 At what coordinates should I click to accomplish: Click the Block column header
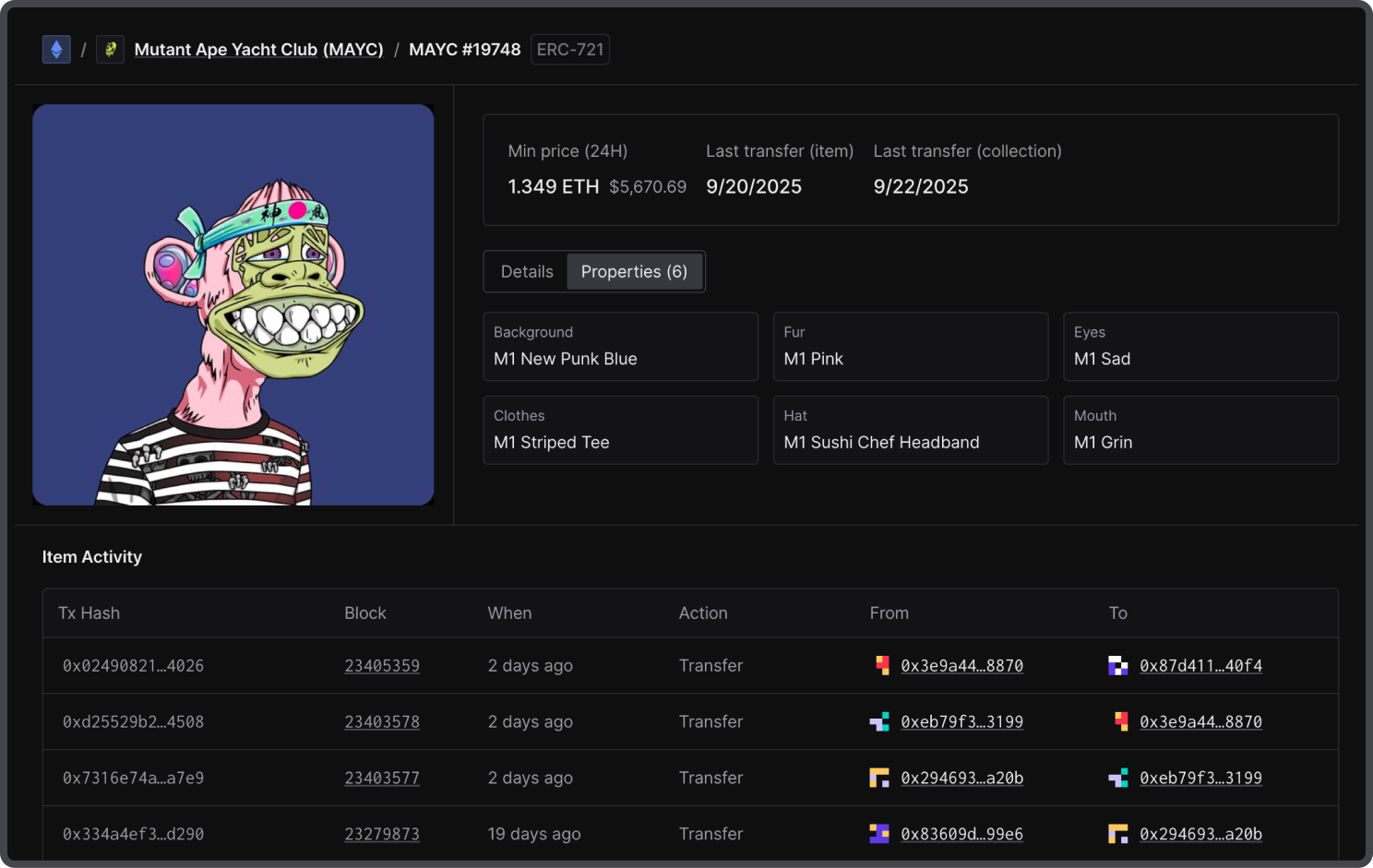tap(365, 613)
